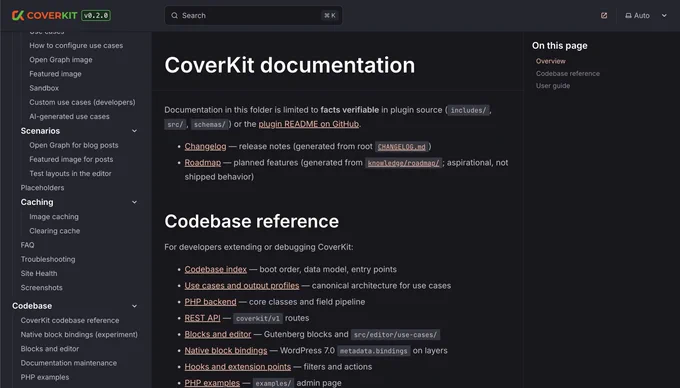Click the Codebase reference heading

(252, 222)
